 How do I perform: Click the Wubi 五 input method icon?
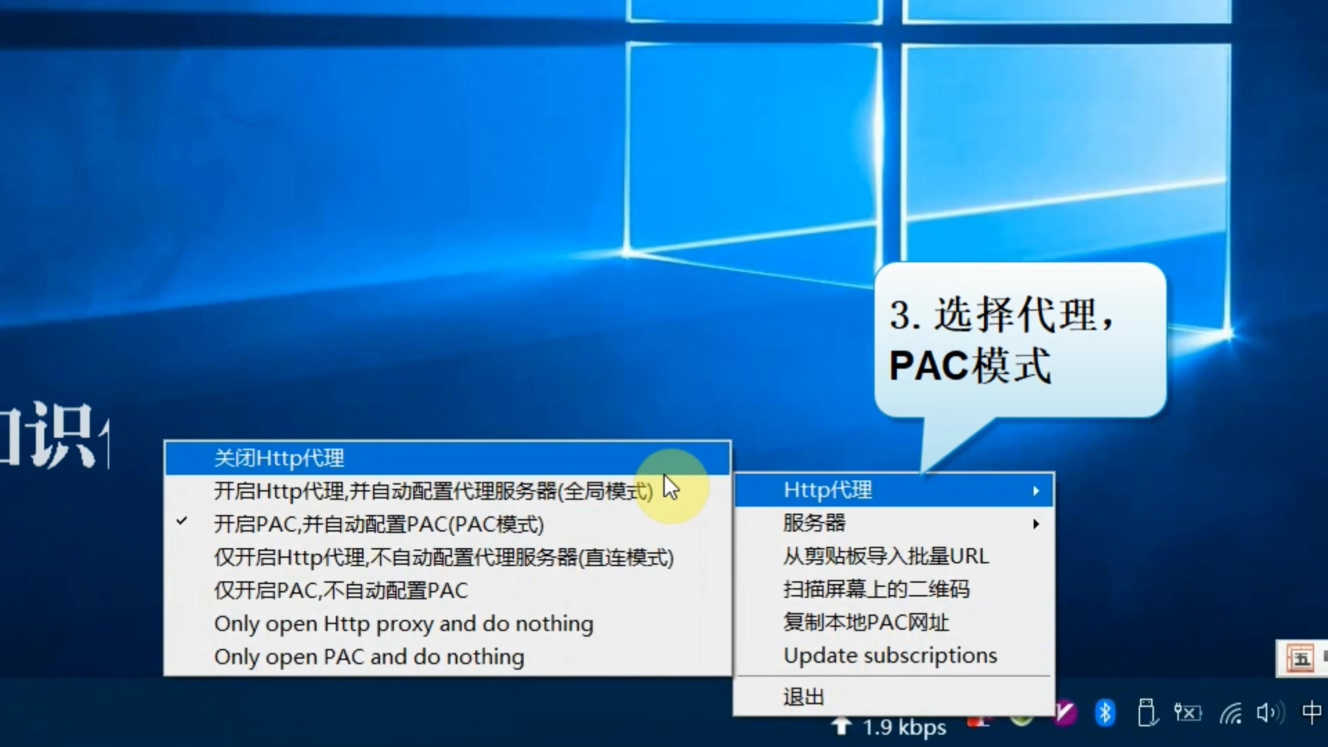pos(1300,659)
